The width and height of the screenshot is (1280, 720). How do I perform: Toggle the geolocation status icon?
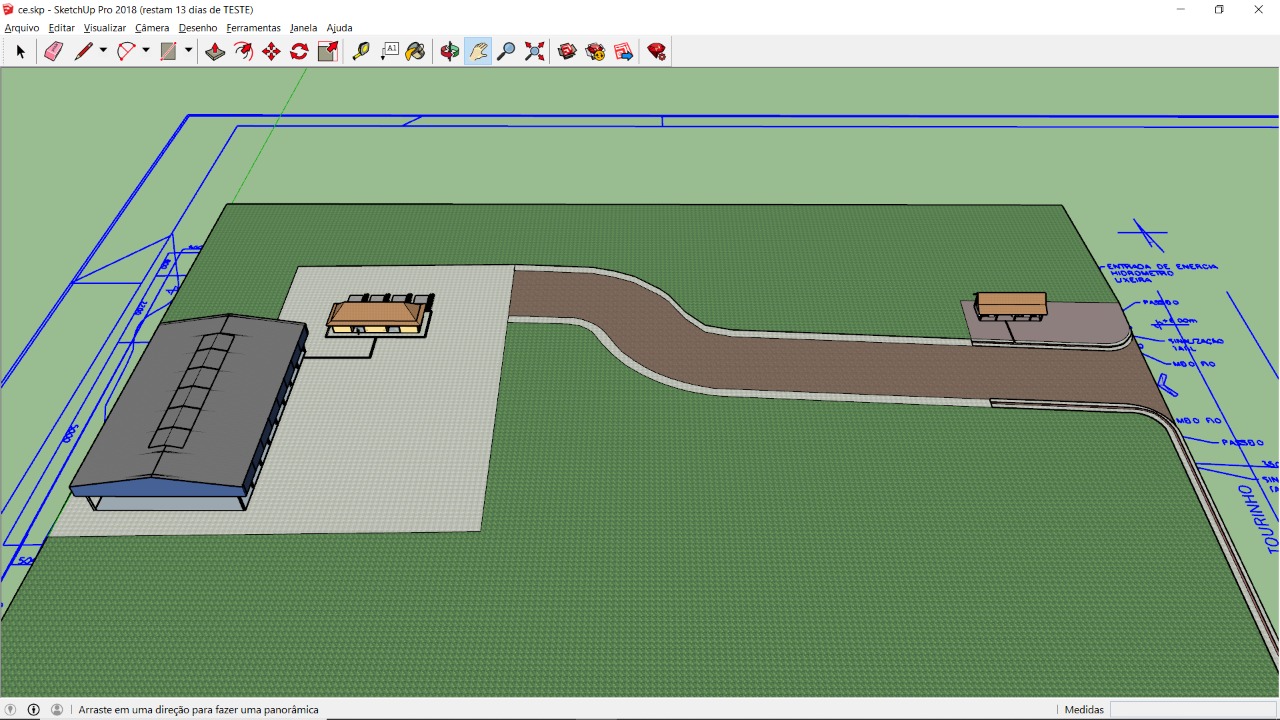11,710
